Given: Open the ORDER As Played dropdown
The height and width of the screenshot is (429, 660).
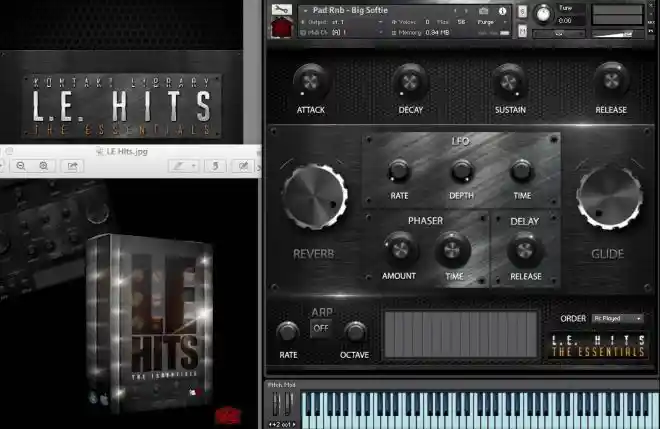Looking at the screenshot, I should click(x=617, y=319).
